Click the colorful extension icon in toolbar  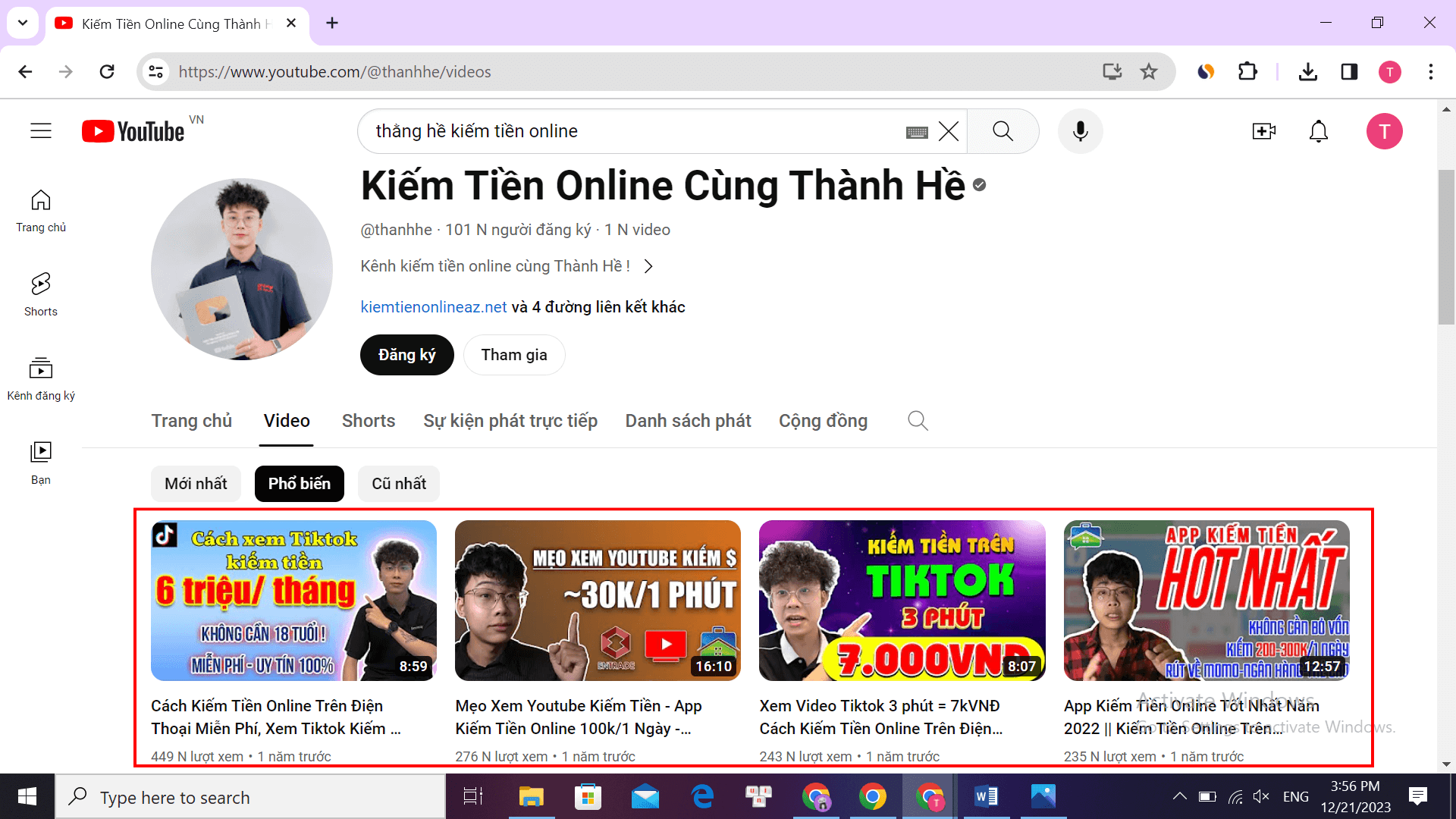[x=1206, y=71]
